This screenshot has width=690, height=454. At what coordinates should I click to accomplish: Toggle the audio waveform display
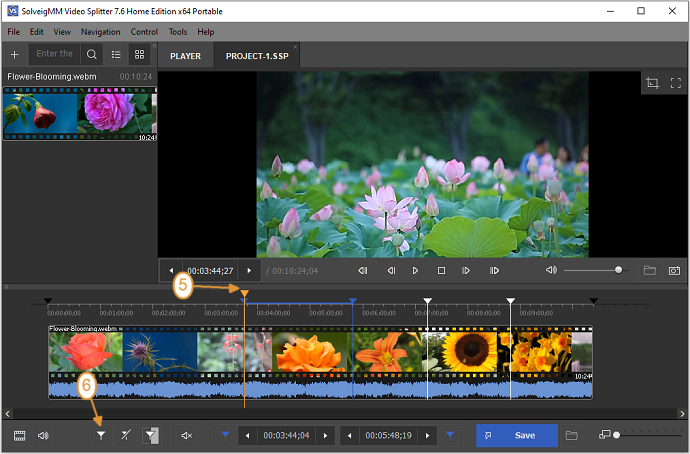43,436
